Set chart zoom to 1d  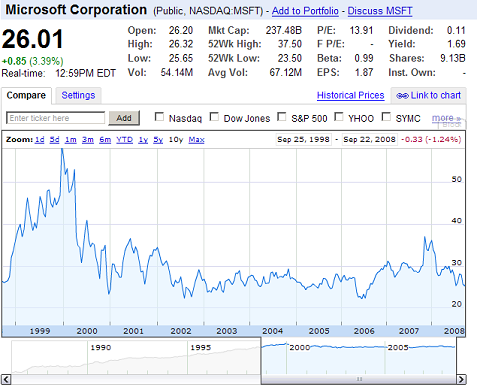coord(39,139)
